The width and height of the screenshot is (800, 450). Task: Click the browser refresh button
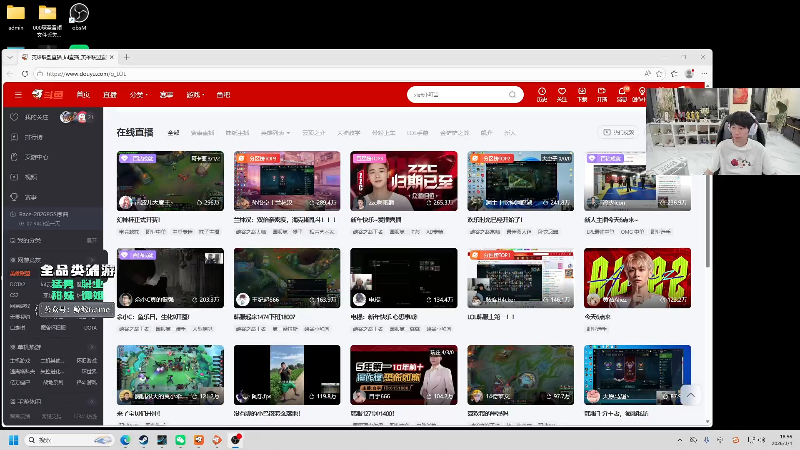25,74
